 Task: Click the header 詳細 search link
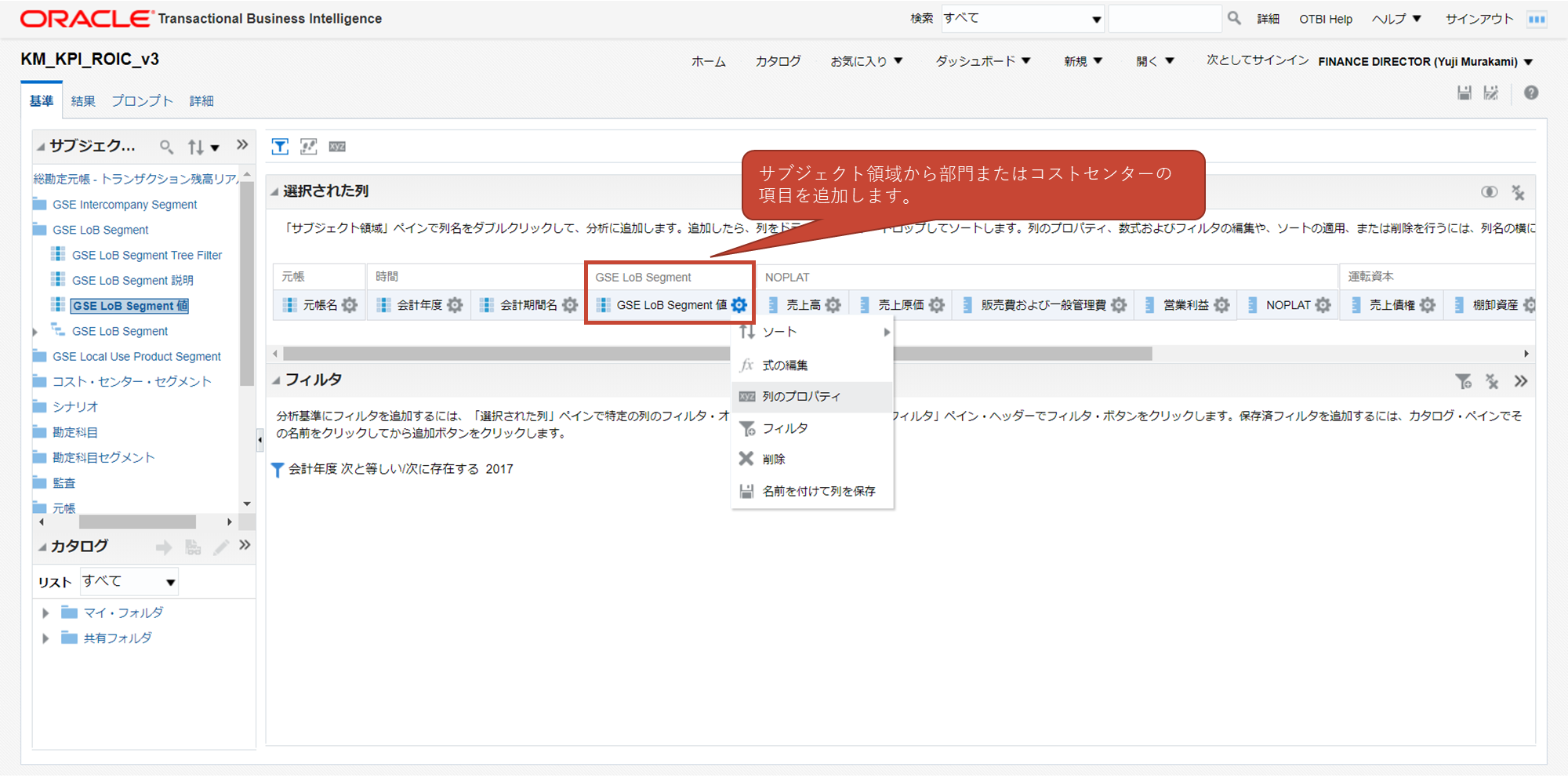pyautogui.click(x=1269, y=19)
